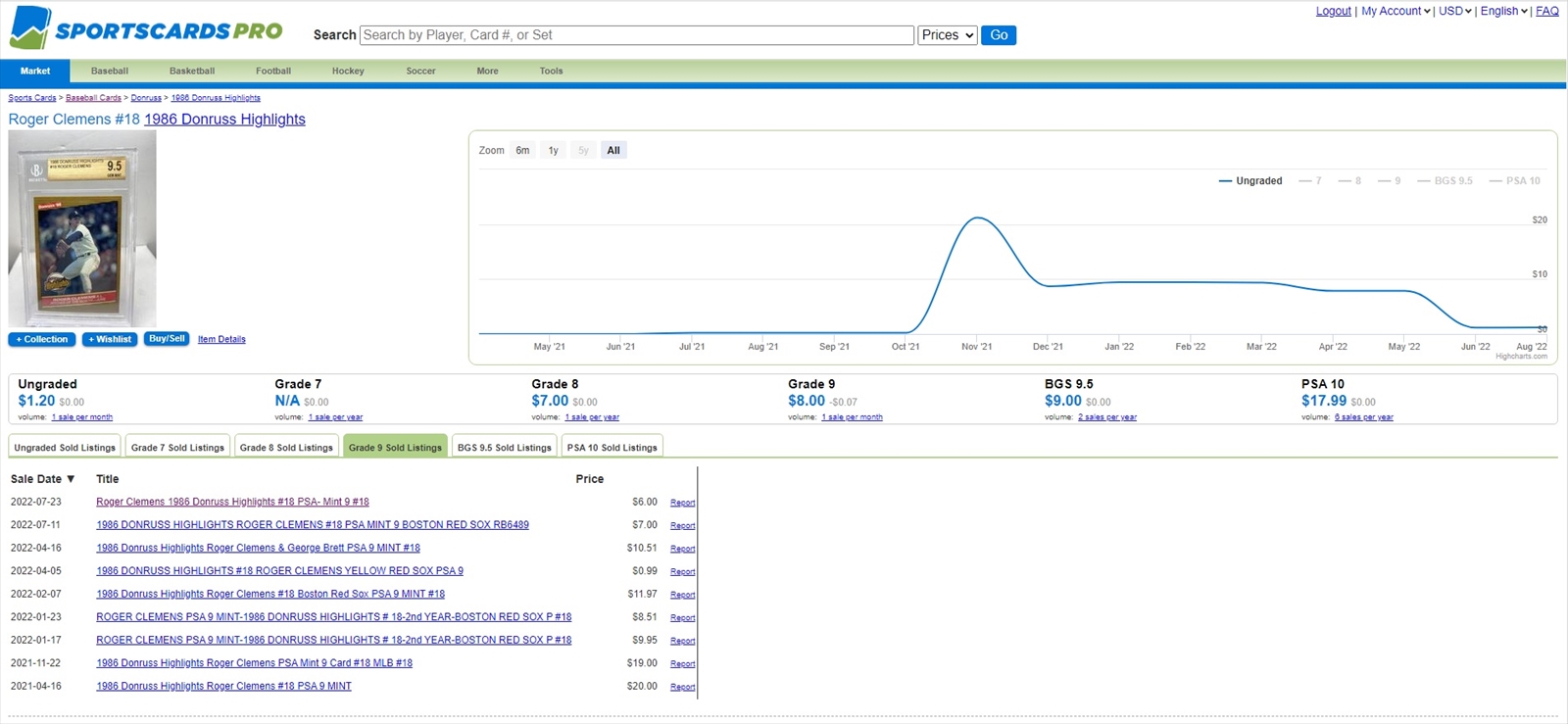1568x724 pixels.
Task: Click BGS 9.5 volume 2 sales per year
Action: (x=1107, y=417)
